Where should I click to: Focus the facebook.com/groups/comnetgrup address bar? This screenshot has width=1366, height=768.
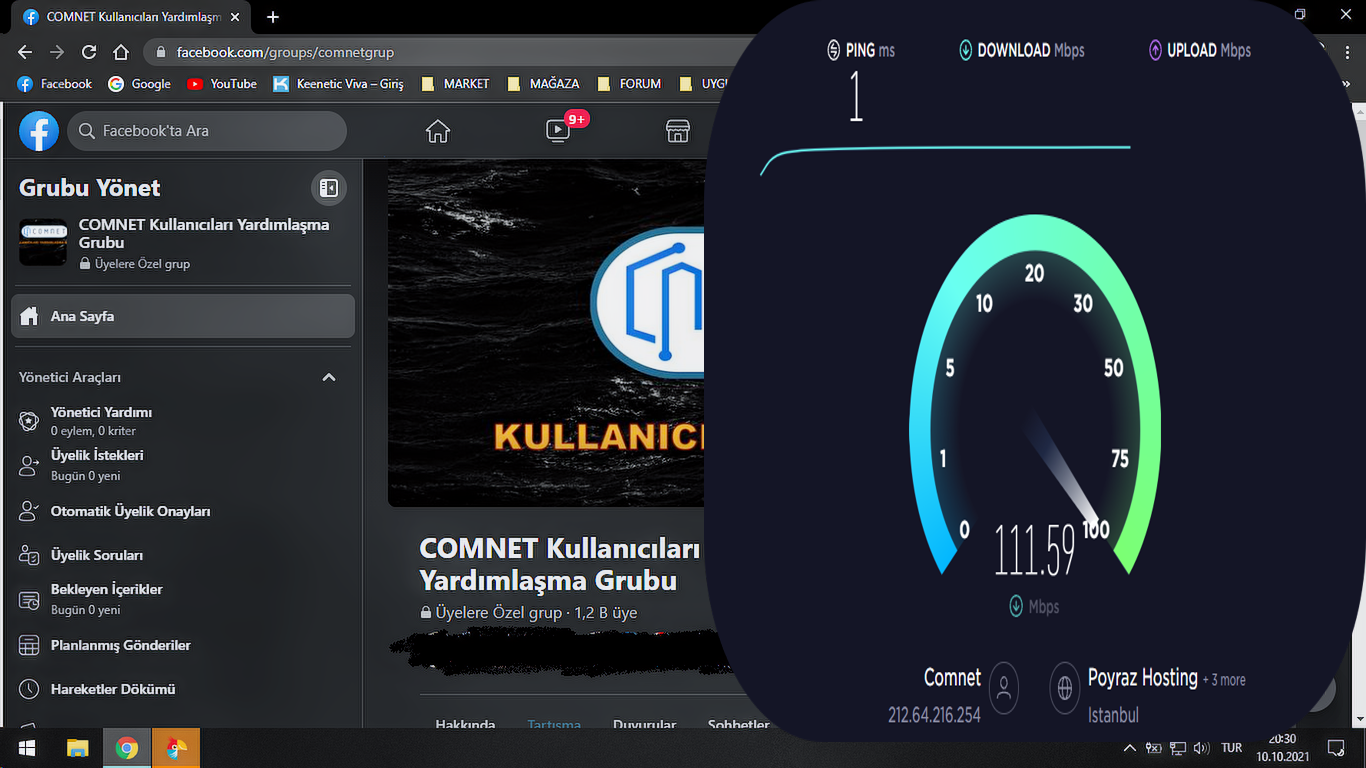tap(285, 52)
